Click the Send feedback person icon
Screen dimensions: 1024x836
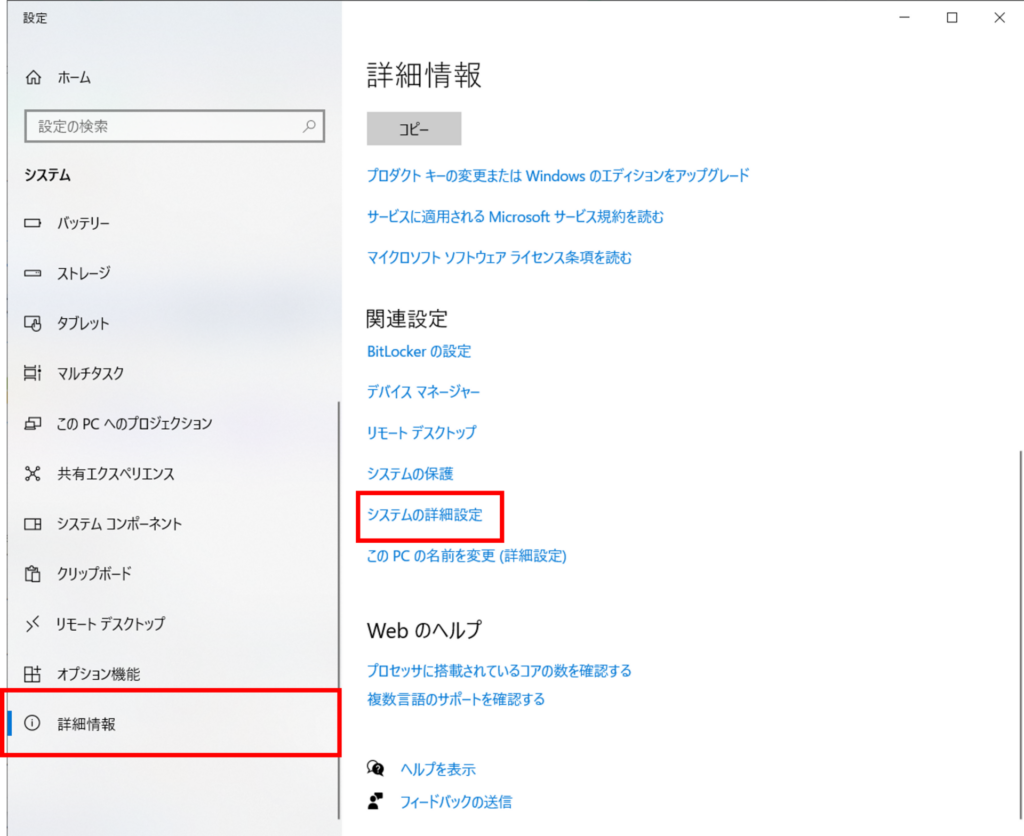coord(376,801)
